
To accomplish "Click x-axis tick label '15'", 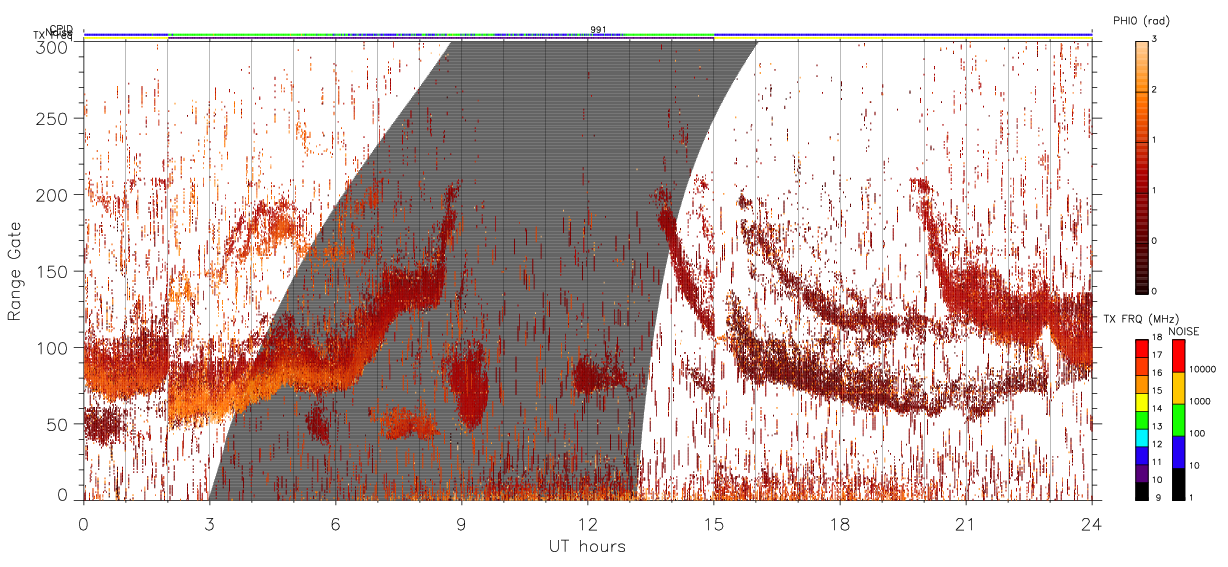I will pyautogui.click(x=713, y=525).
